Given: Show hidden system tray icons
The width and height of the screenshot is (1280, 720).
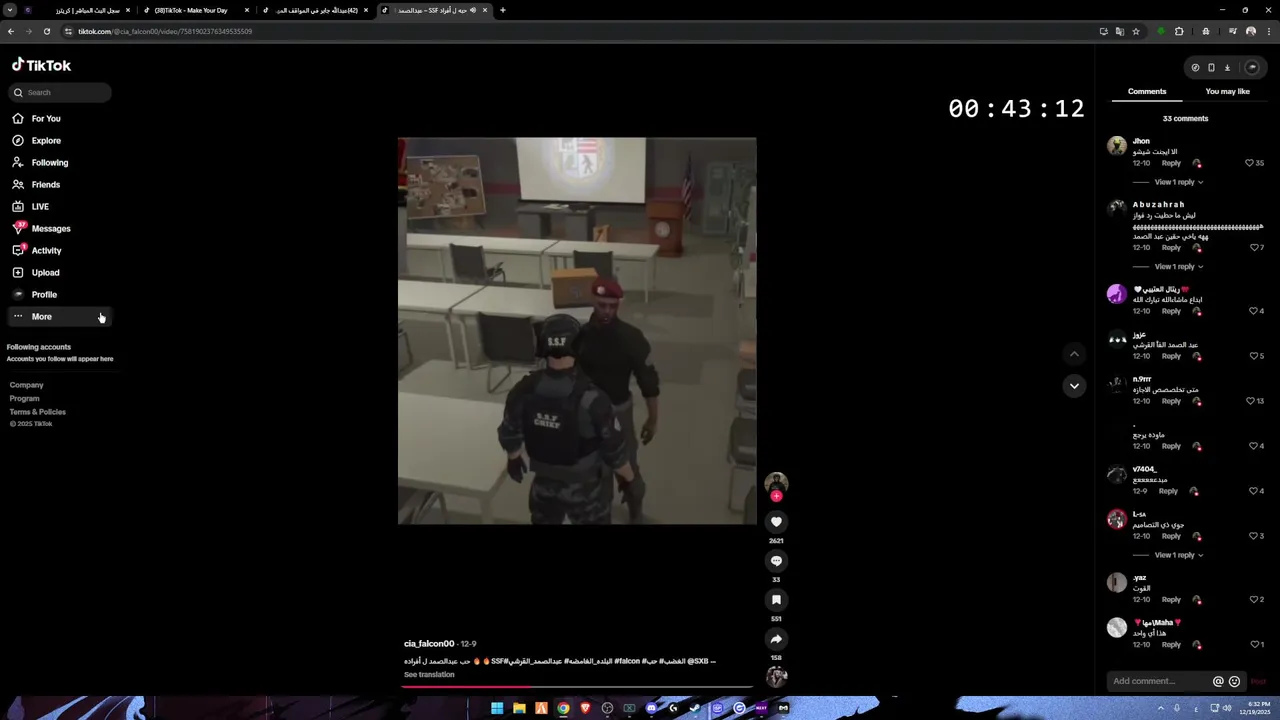Looking at the screenshot, I should coord(1163,708).
